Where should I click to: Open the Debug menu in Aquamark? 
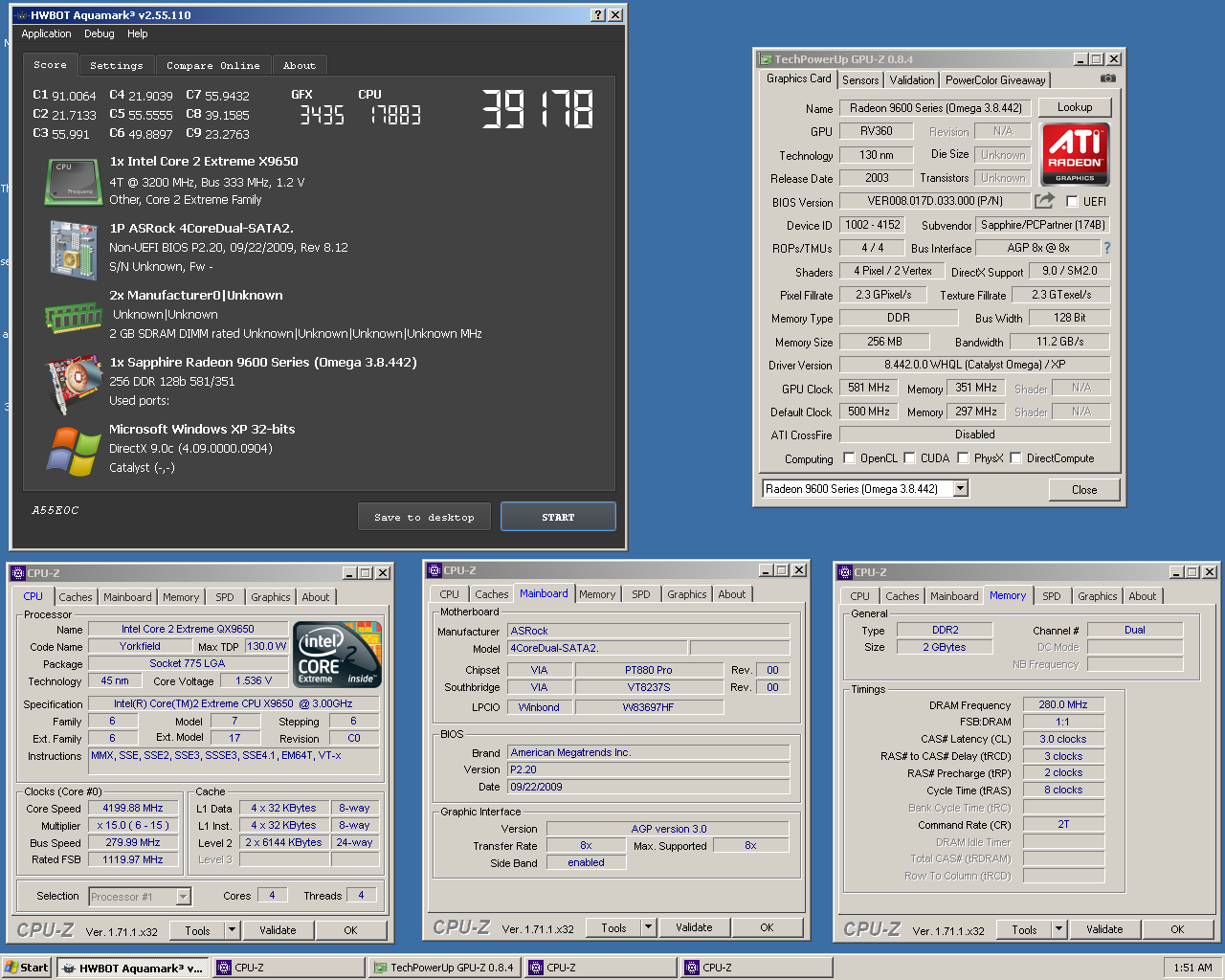point(100,33)
